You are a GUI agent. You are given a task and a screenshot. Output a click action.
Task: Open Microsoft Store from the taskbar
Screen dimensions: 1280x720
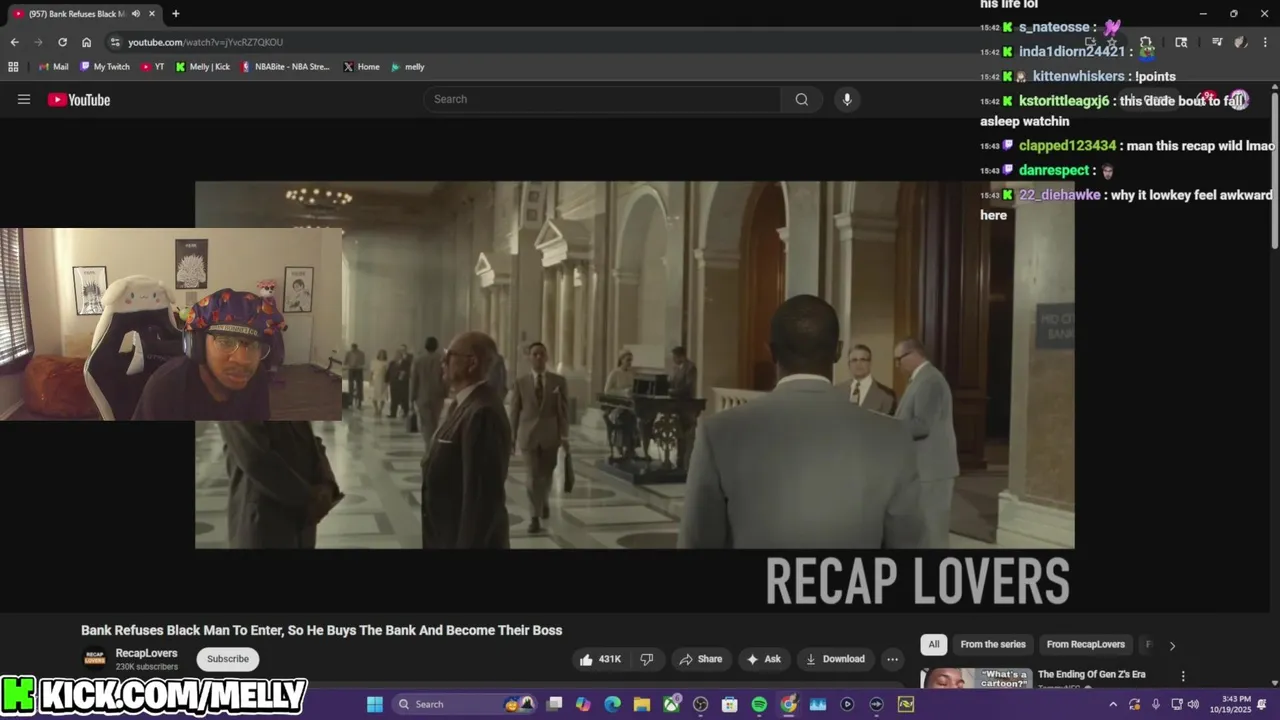coord(730,704)
